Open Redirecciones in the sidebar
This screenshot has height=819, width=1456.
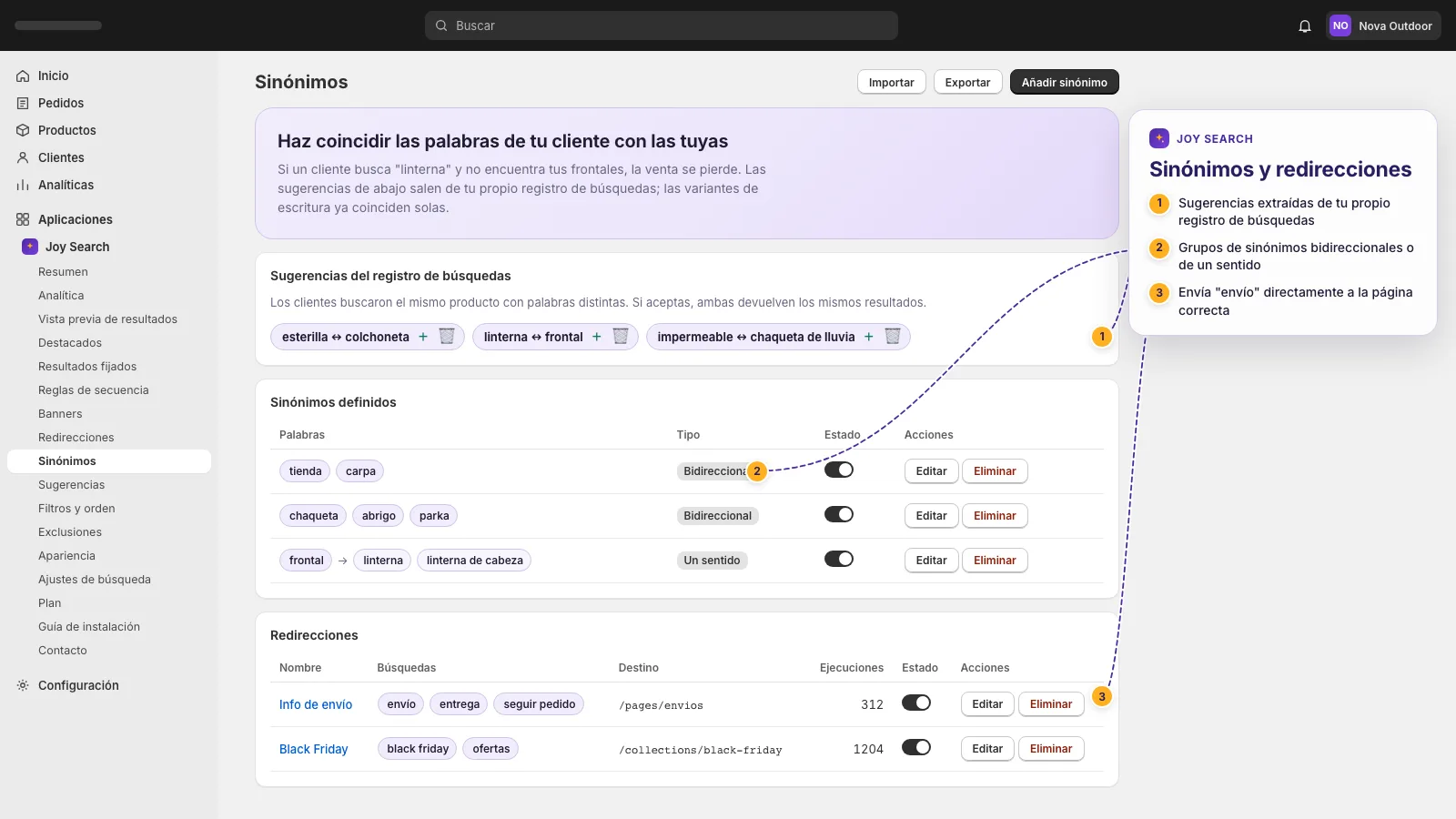pos(109,438)
